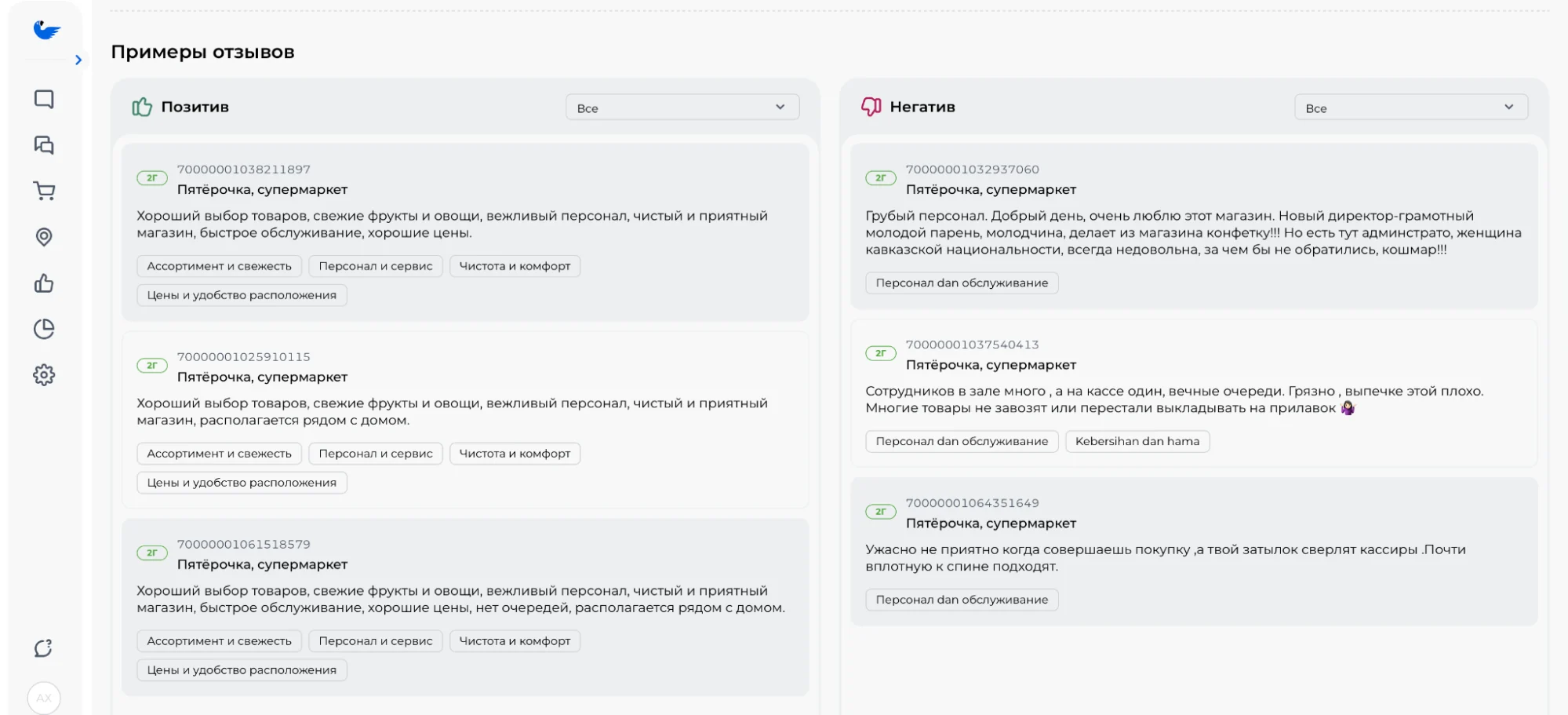Click the review text starting Ужасно не приятно
The width and height of the screenshot is (1568, 715).
(1166, 558)
